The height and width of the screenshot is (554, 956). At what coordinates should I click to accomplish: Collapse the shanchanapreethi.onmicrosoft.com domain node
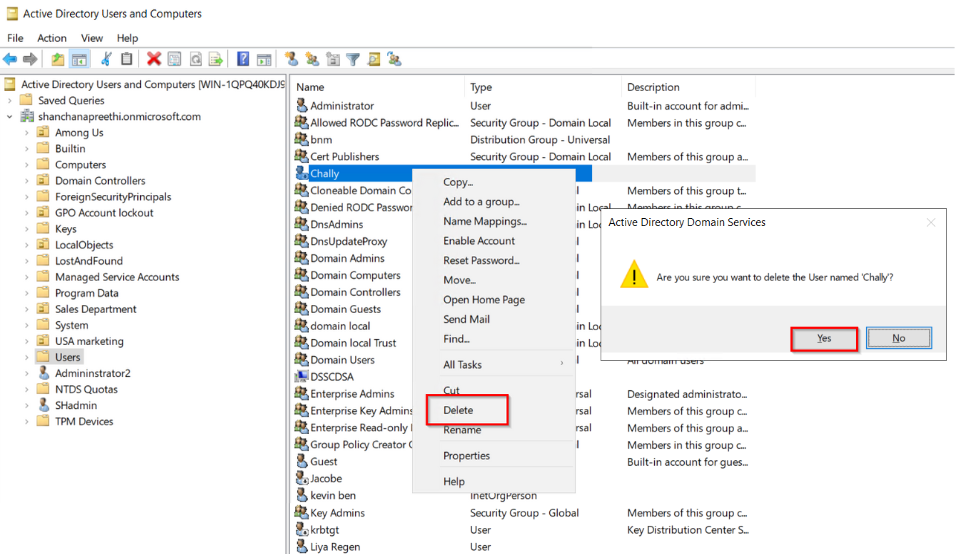point(10,116)
